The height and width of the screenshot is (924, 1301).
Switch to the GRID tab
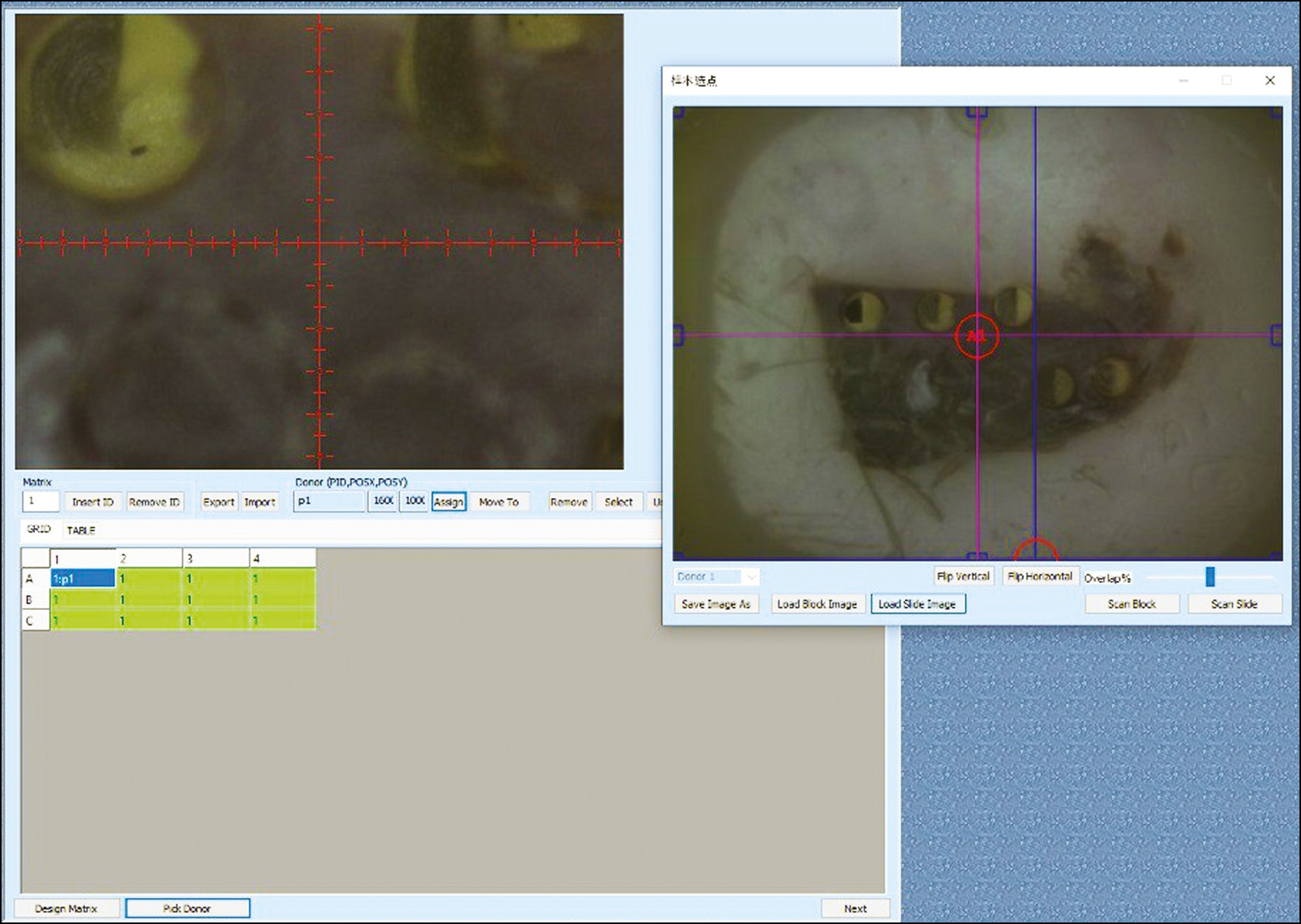tap(39, 530)
